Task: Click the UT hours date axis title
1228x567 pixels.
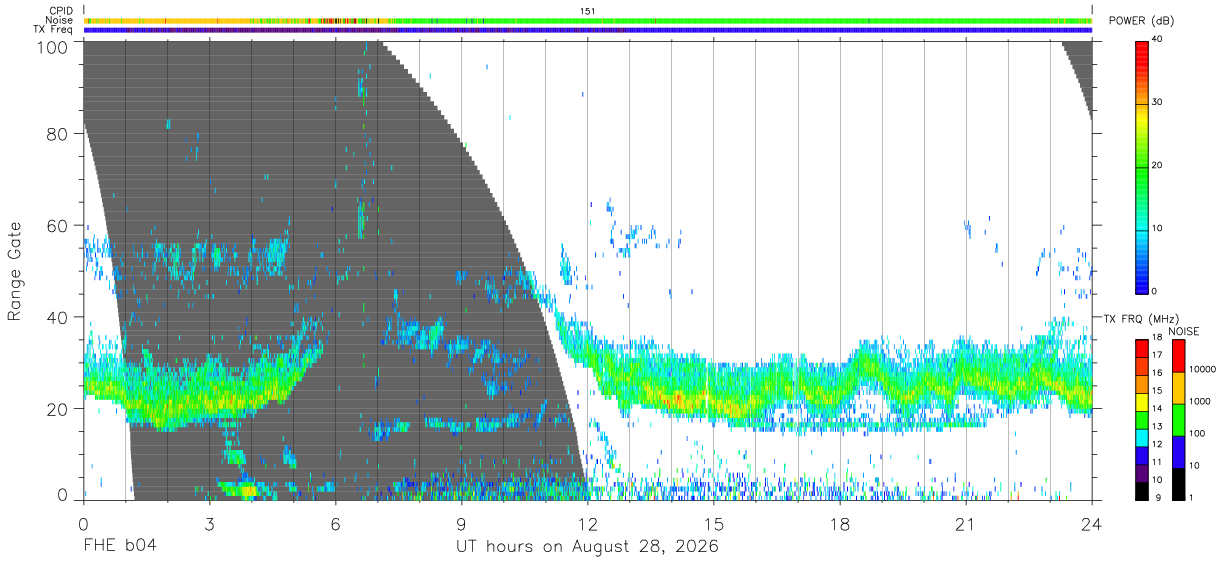Action: [x=587, y=547]
